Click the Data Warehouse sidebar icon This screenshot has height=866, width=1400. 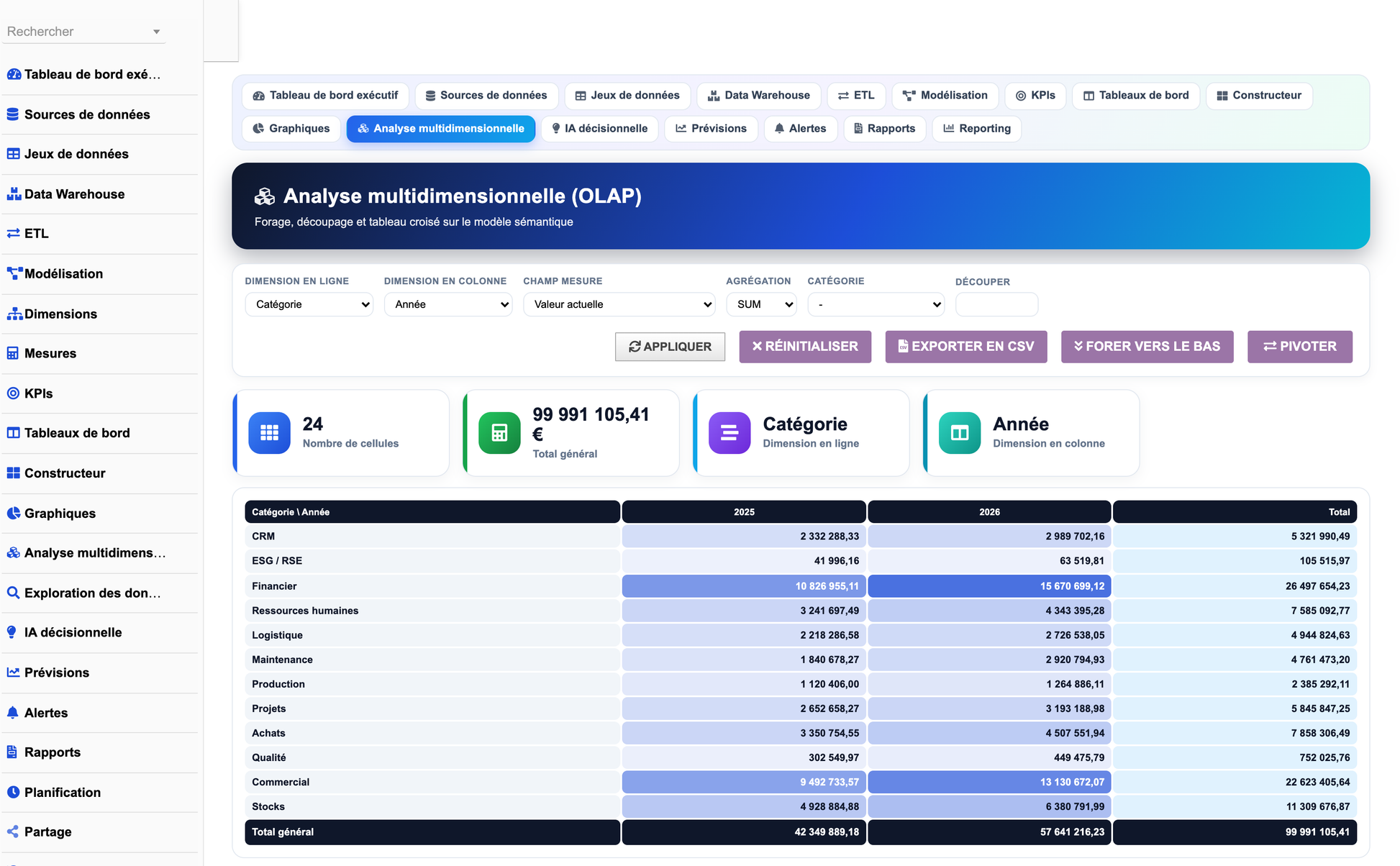[x=14, y=193]
